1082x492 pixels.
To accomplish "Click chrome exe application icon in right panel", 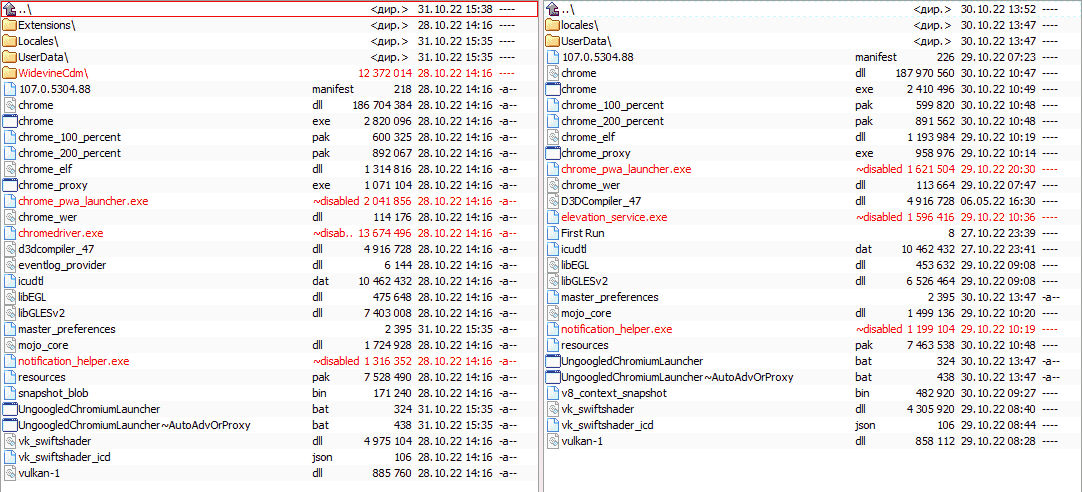I will coord(552,89).
